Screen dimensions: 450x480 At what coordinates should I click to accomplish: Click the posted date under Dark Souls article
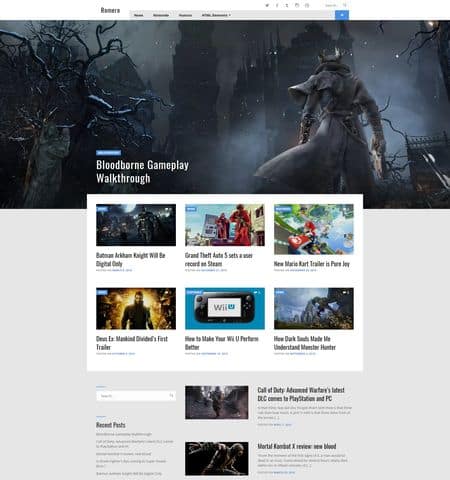[303, 354]
